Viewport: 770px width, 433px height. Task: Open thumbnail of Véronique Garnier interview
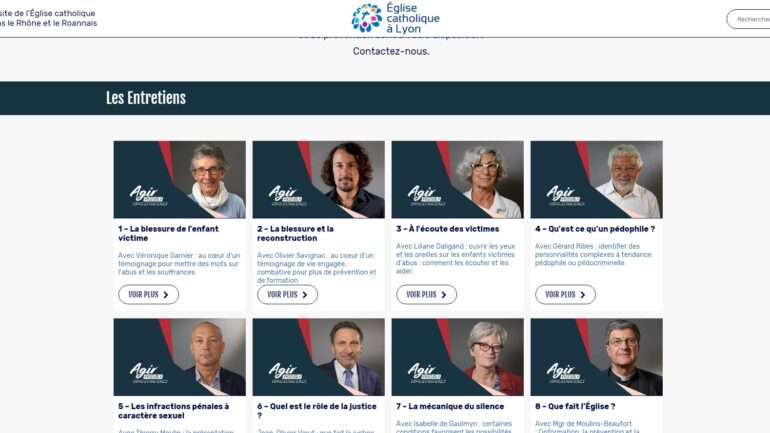click(x=180, y=180)
